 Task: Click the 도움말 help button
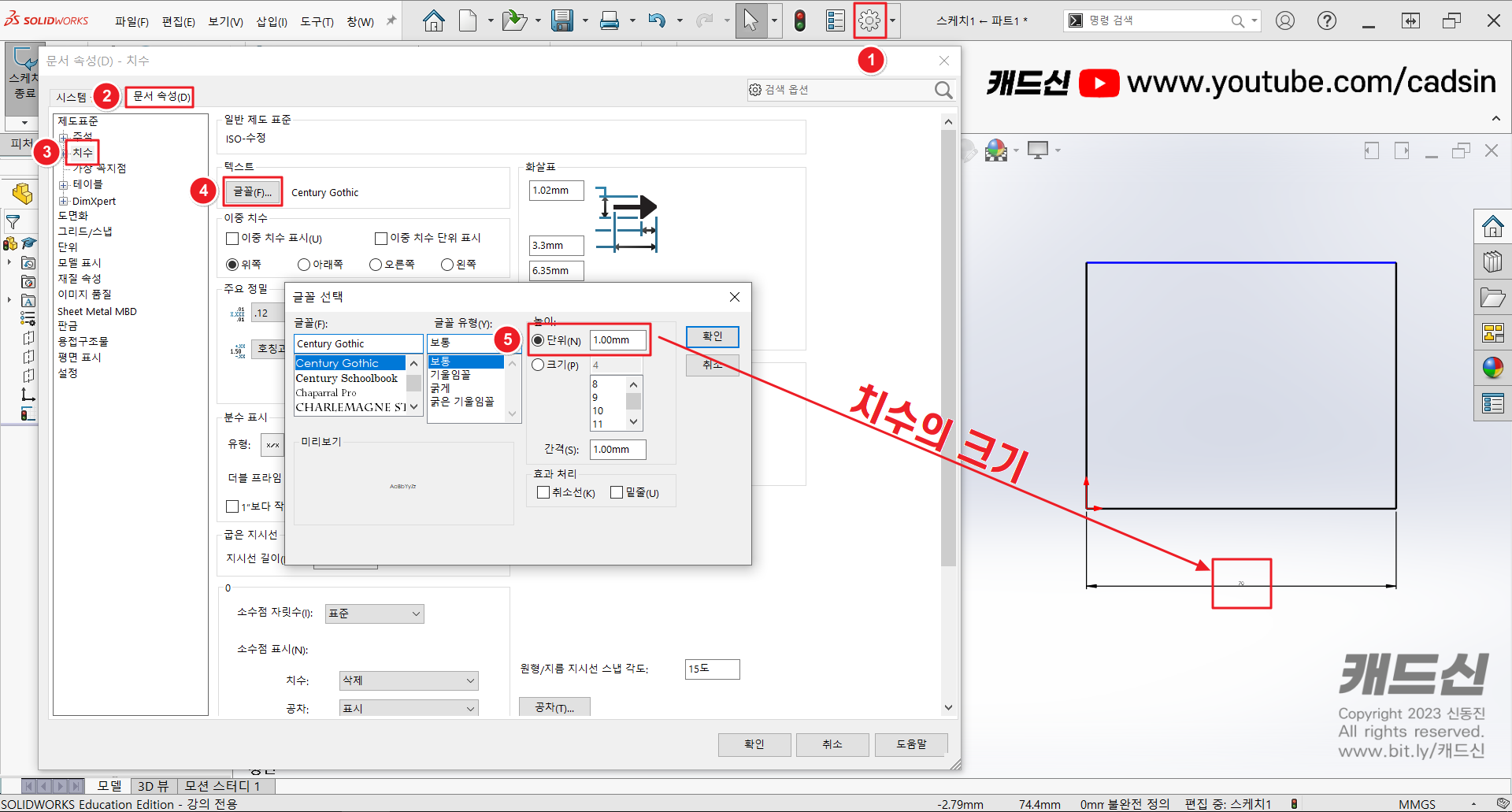tap(911, 744)
